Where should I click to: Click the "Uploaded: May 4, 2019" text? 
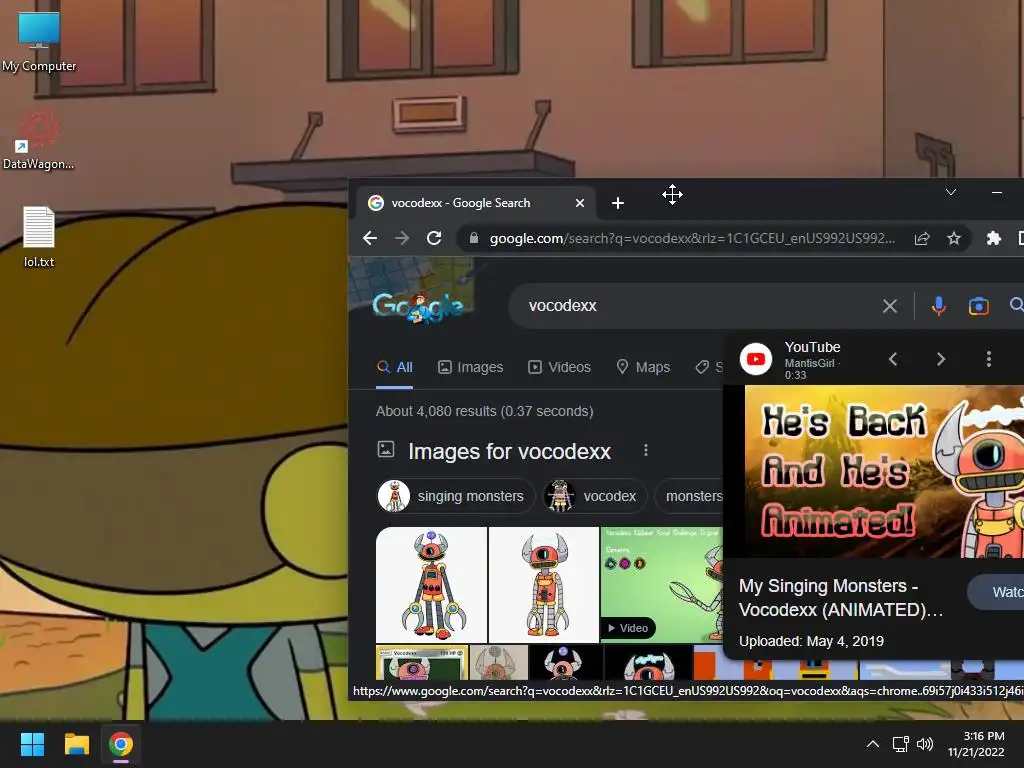(811, 641)
